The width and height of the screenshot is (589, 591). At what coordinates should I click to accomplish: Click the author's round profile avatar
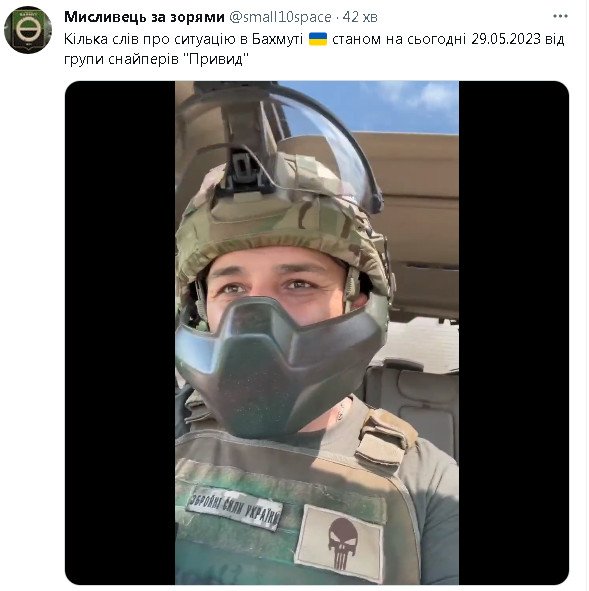coord(28,30)
